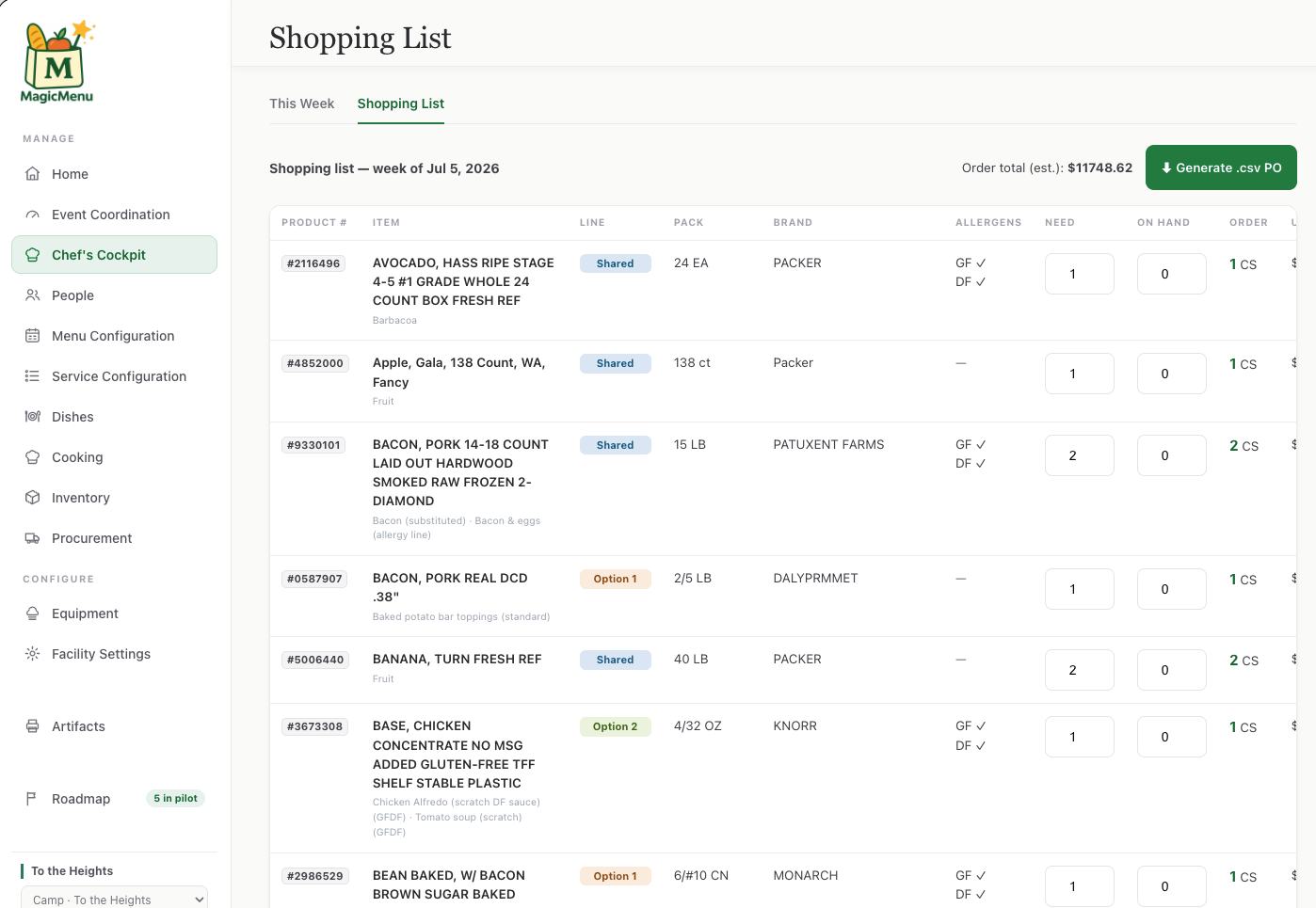Click the Event Coordination gauge icon
This screenshot has height=908, width=1316.
click(x=32, y=215)
